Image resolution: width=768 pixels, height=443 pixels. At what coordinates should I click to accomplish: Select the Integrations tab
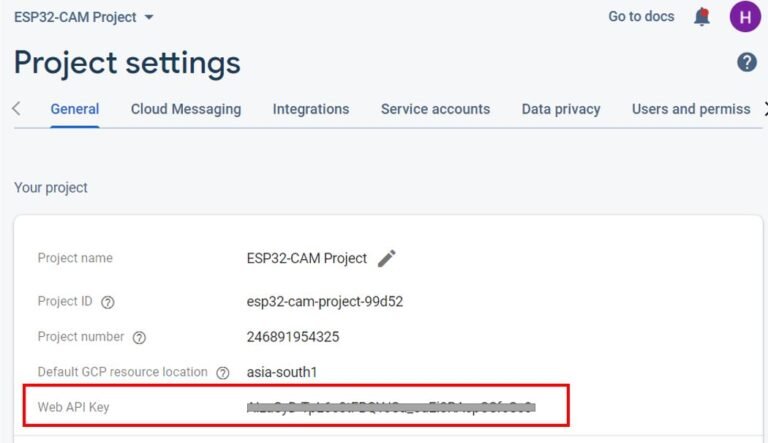pyautogui.click(x=311, y=109)
